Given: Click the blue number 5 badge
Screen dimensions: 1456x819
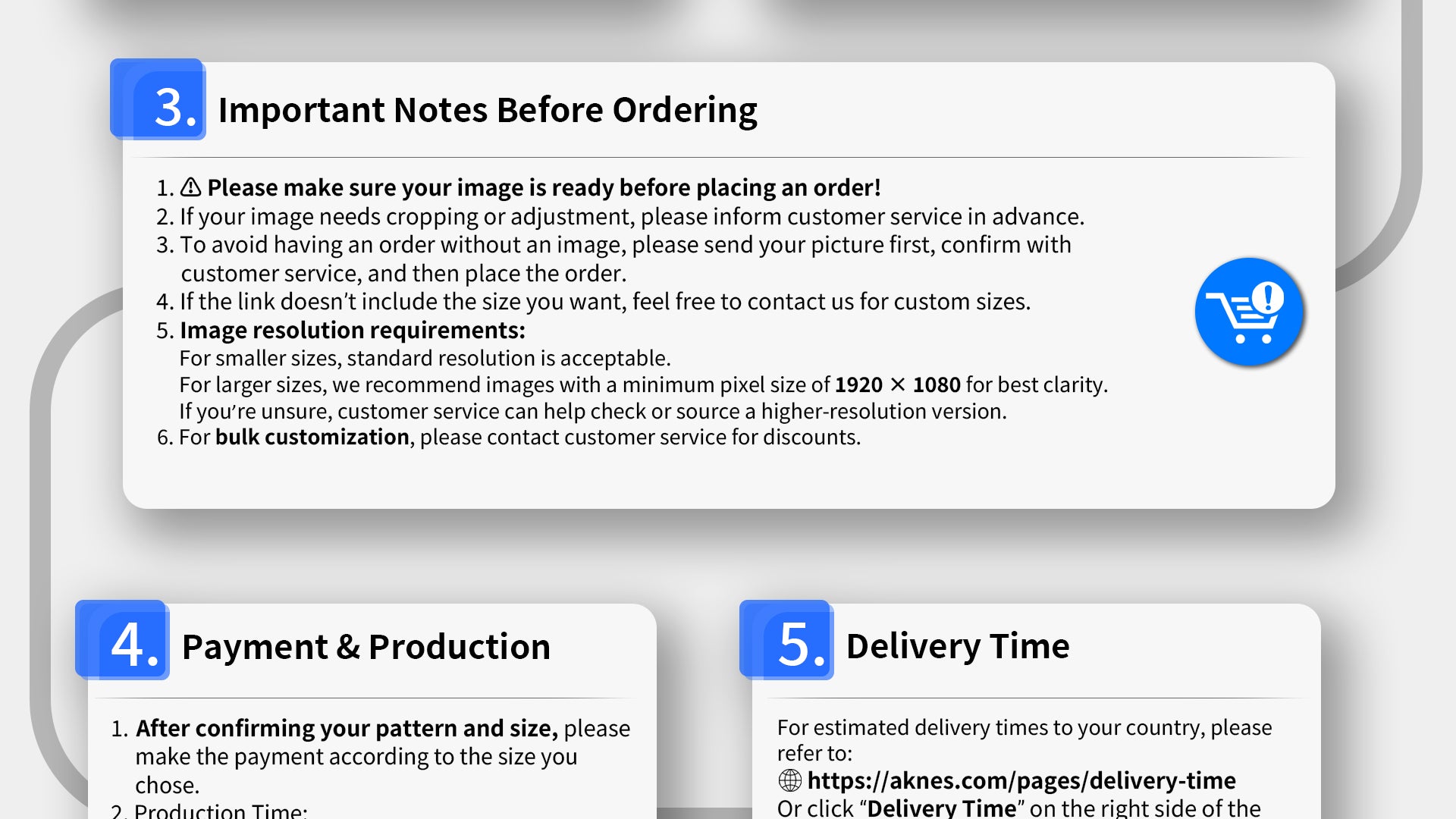Looking at the screenshot, I should point(787,641).
